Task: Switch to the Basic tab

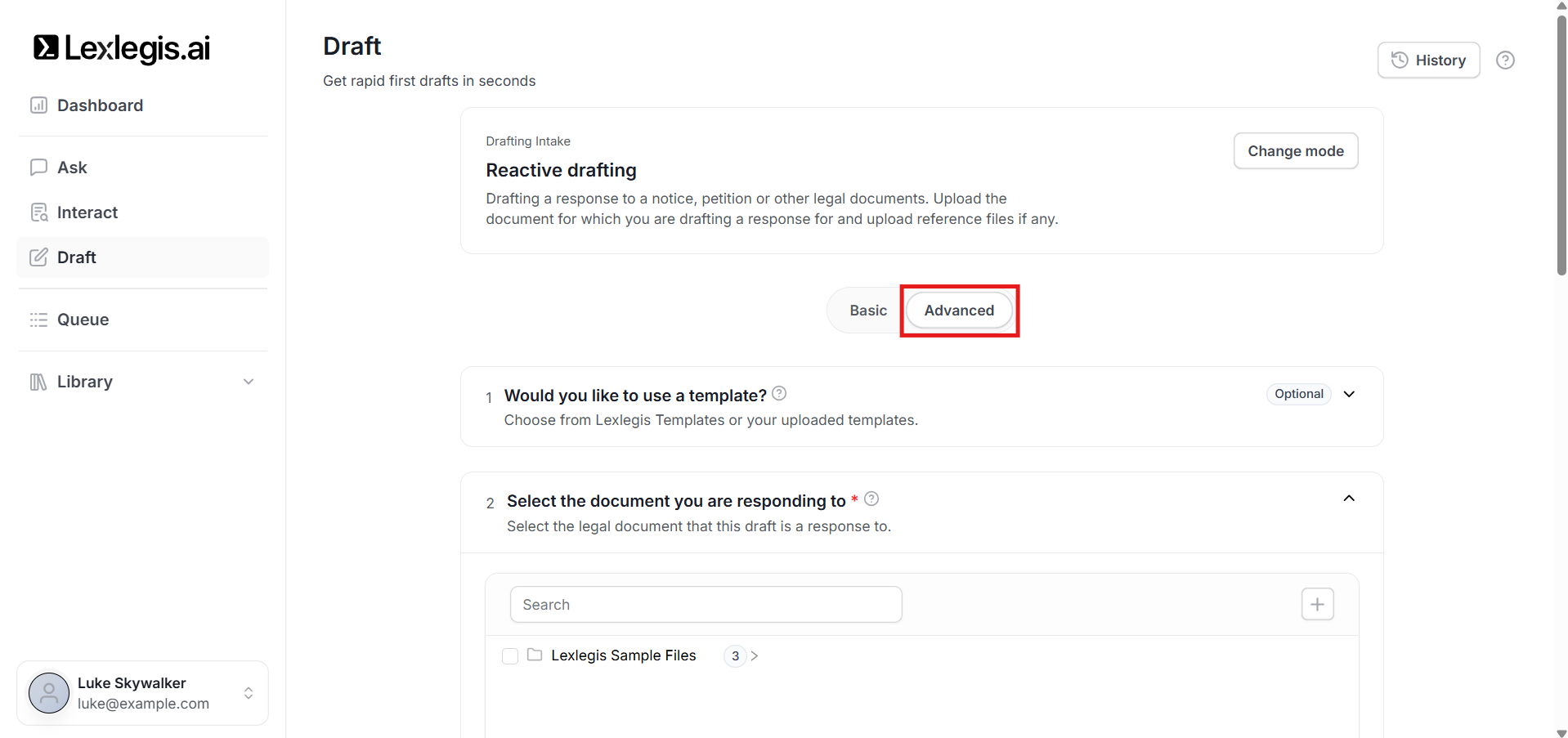Action: [867, 311]
